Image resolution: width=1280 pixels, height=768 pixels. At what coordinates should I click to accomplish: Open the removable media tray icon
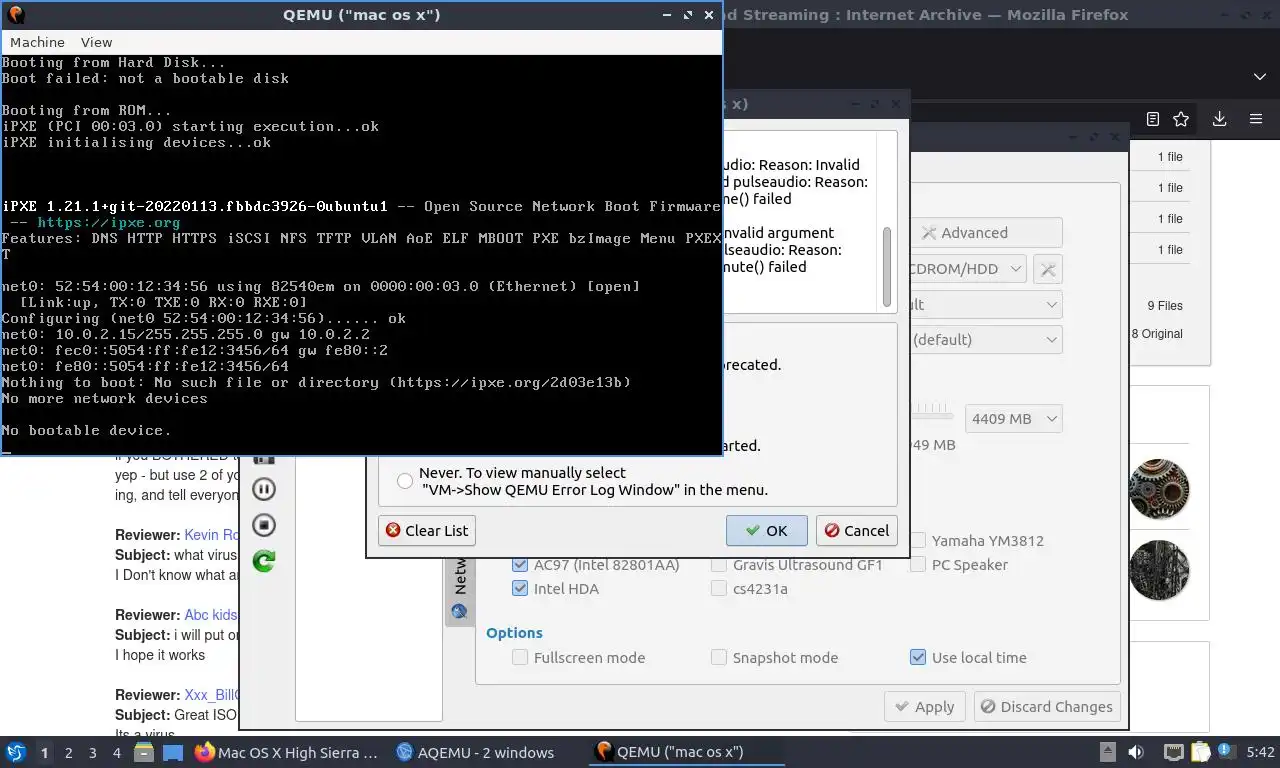(1108, 752)
